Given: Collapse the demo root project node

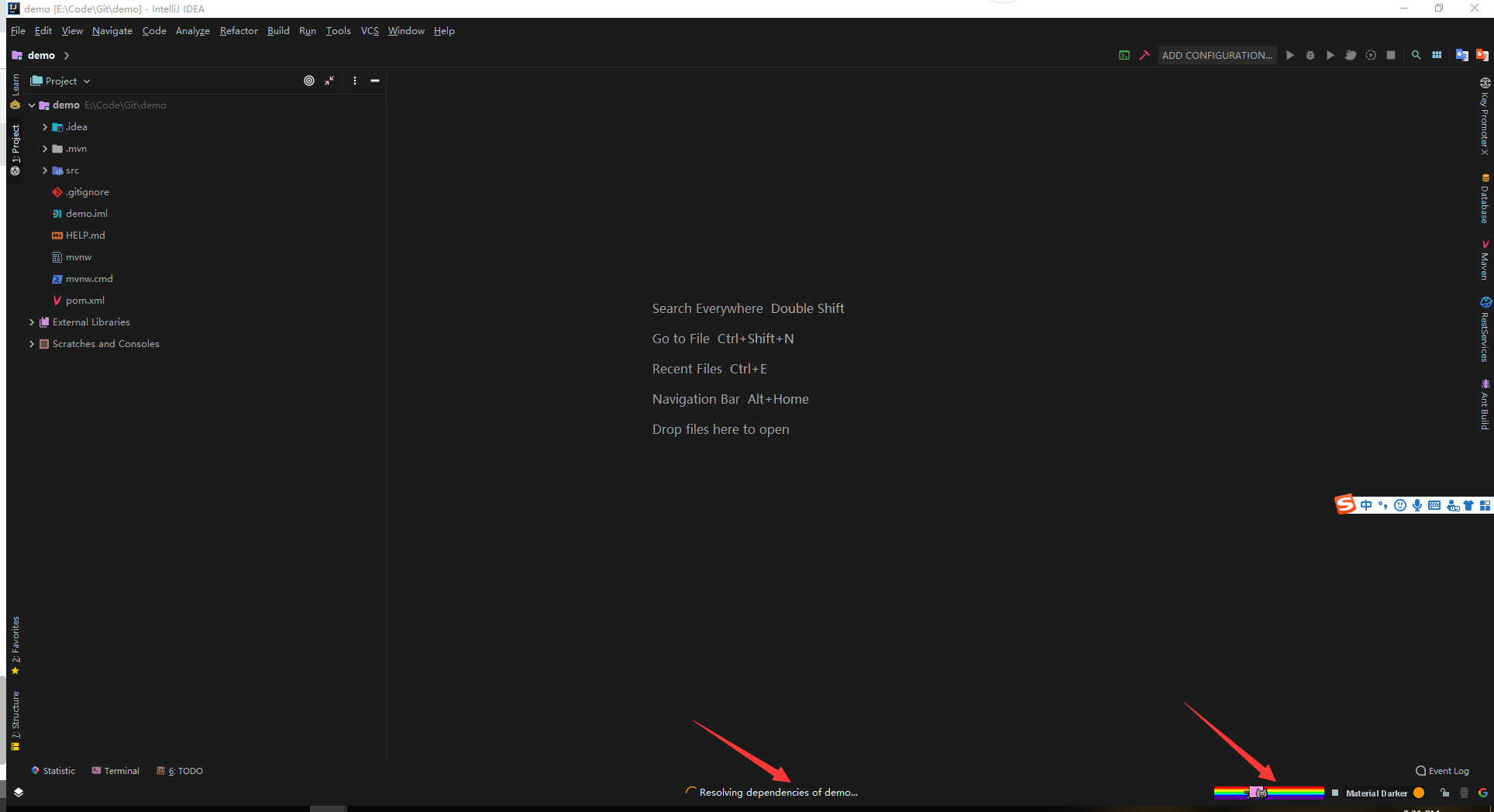Looking at the screenshot, I should pyautogui.click(x=32, y=105).
